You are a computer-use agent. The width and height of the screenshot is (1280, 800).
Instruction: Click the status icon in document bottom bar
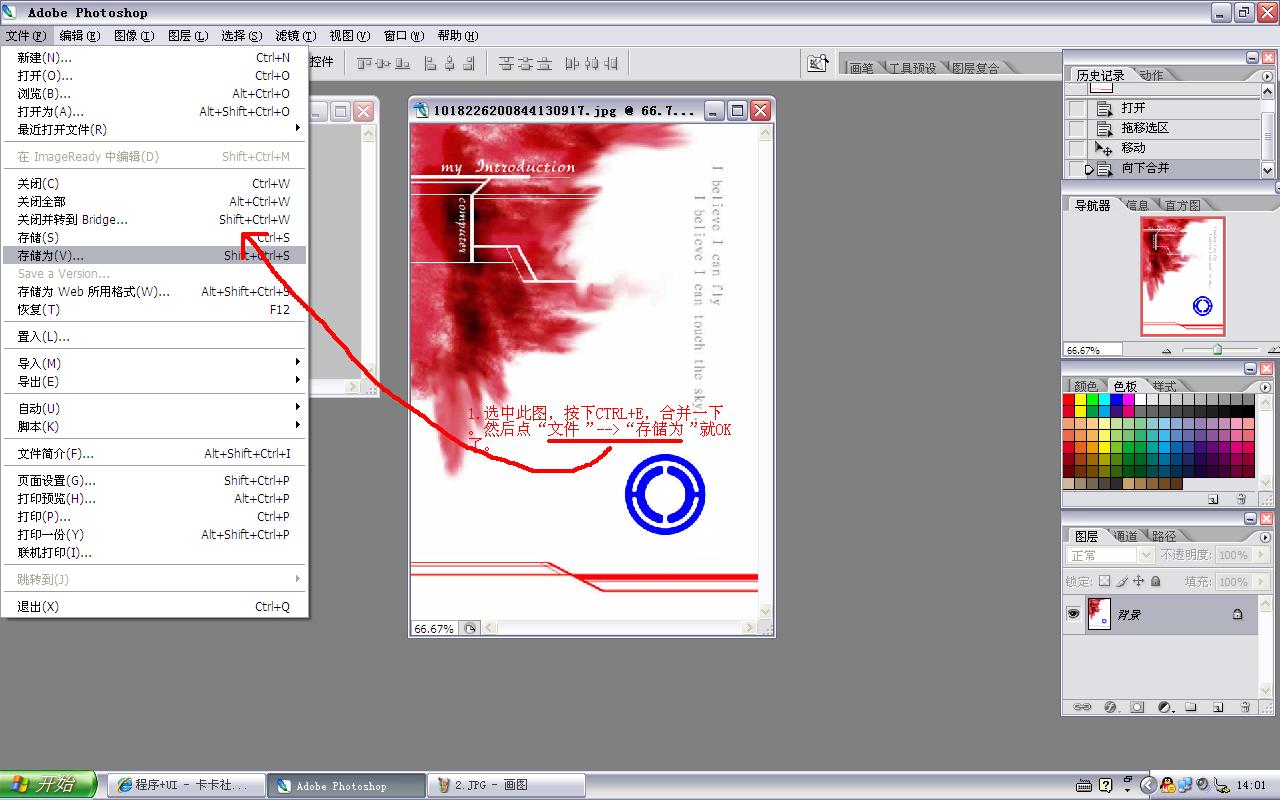click(470, 629)
